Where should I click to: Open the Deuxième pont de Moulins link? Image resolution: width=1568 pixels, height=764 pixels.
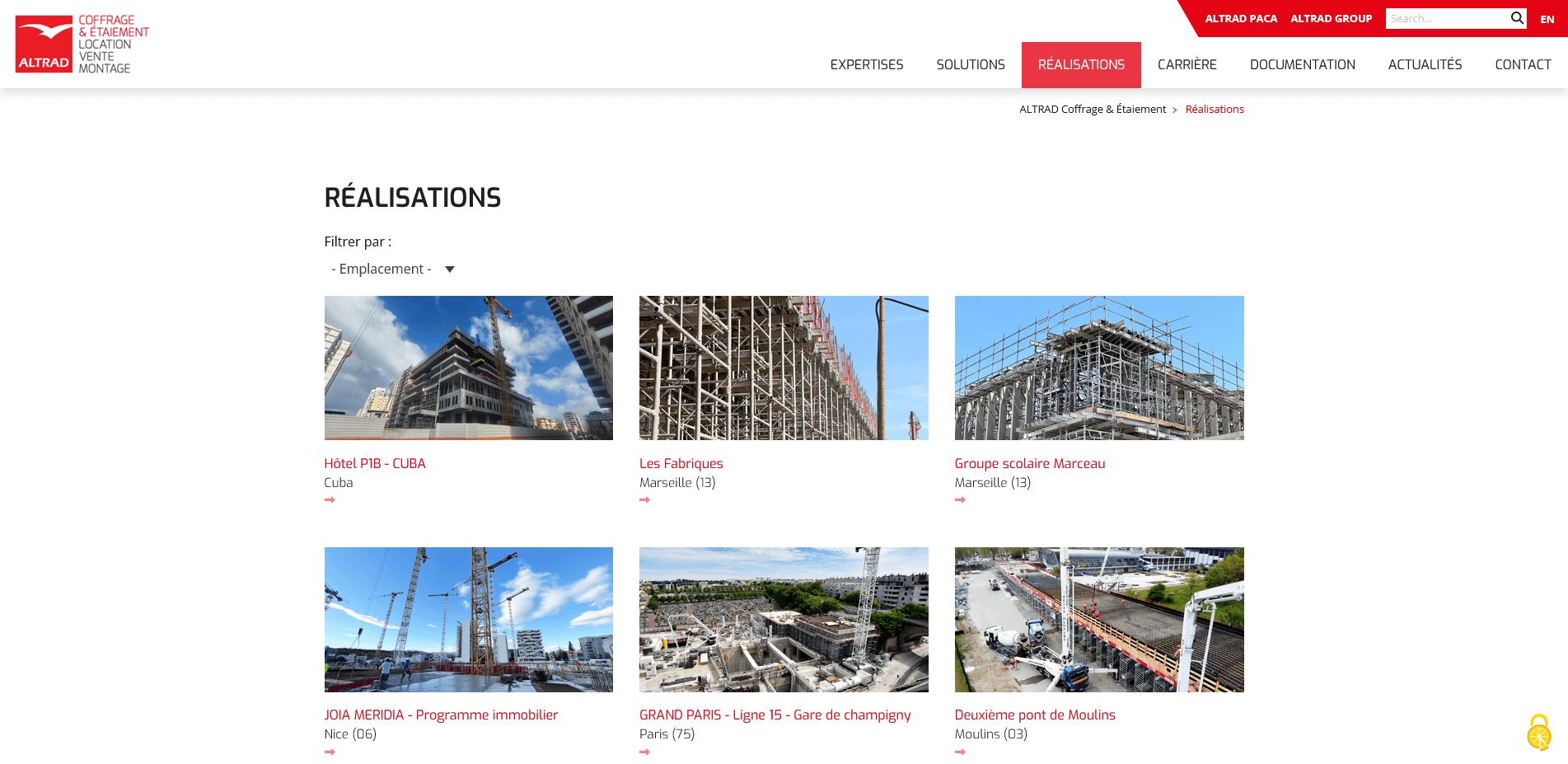coord(1035,715)
